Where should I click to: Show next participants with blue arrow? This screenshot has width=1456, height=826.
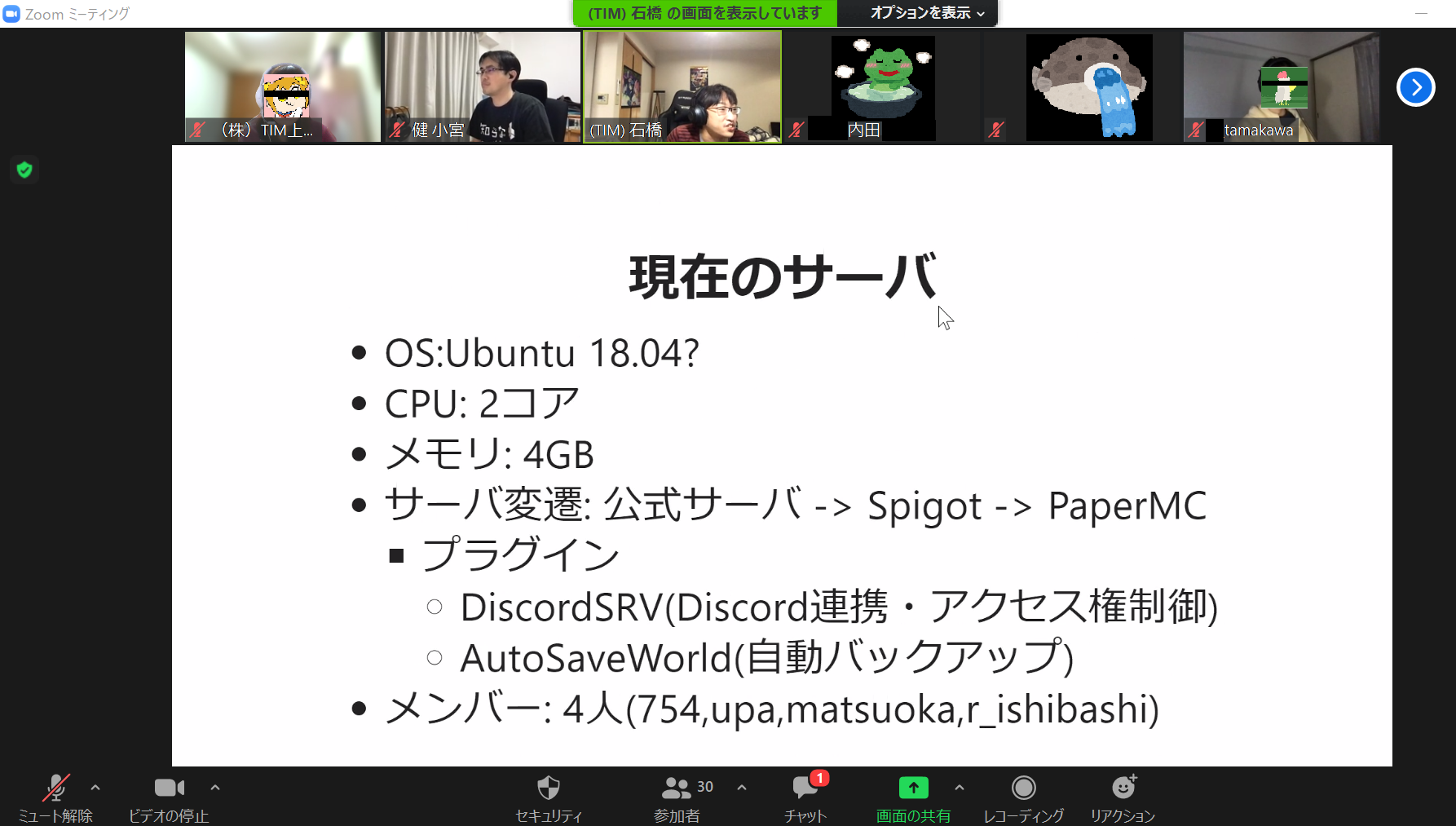pos(1416,87)
